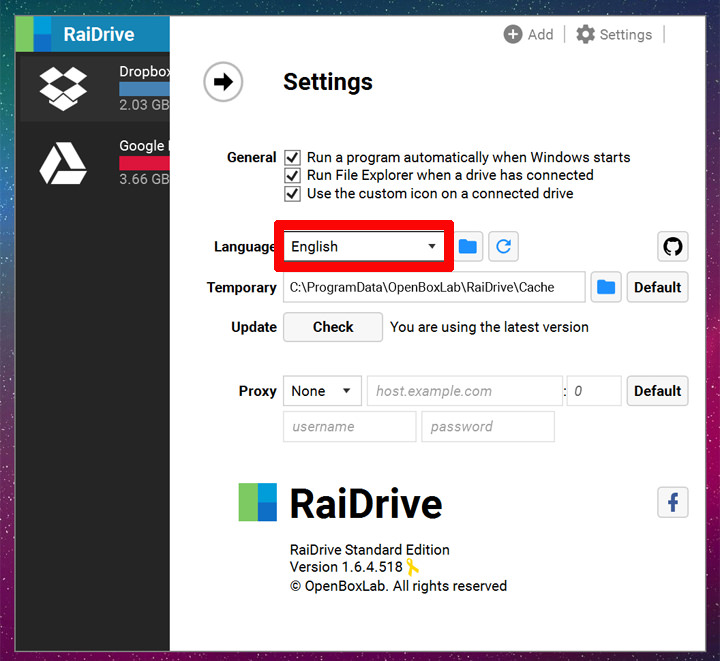Click the 2.03 GB size text
Screen dimensions: 720x661
(144, 105)
